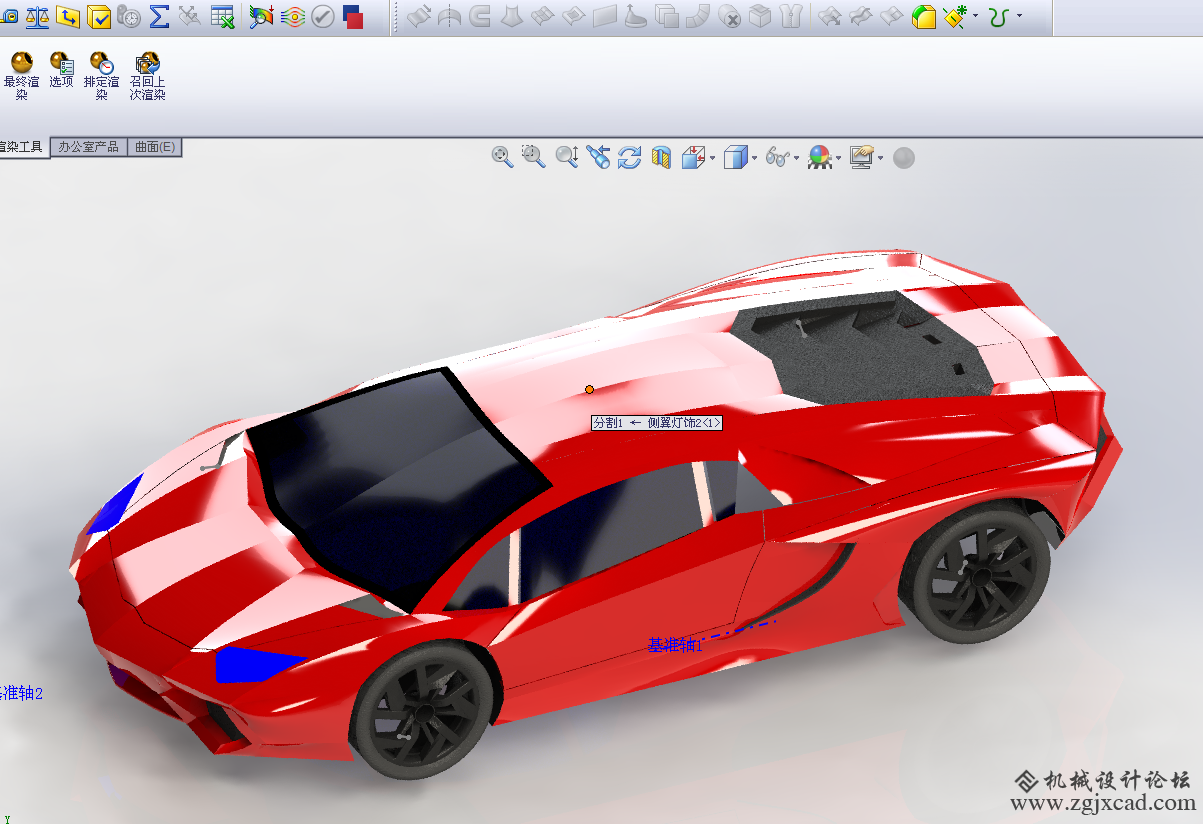The image size is (1203, 824).
Task: Expand the Curves dropdown arrow
Action: (1019, 16)
